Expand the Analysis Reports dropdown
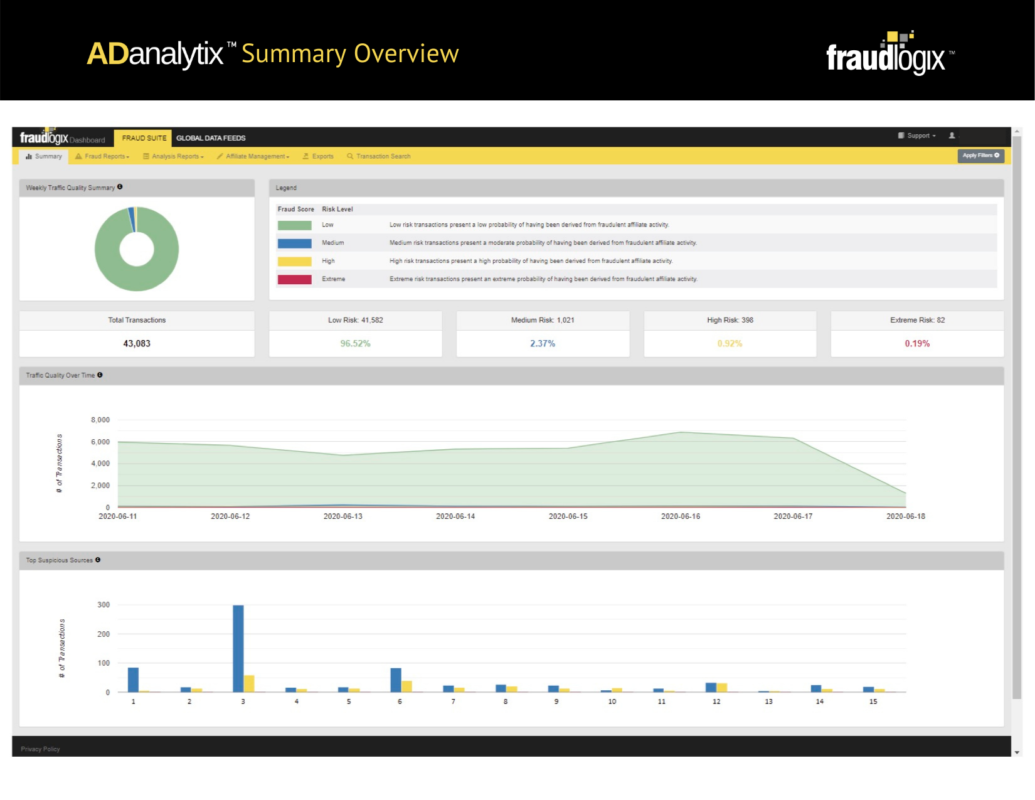Viewport: 1035px width, 800px height. tap(174, 156)
